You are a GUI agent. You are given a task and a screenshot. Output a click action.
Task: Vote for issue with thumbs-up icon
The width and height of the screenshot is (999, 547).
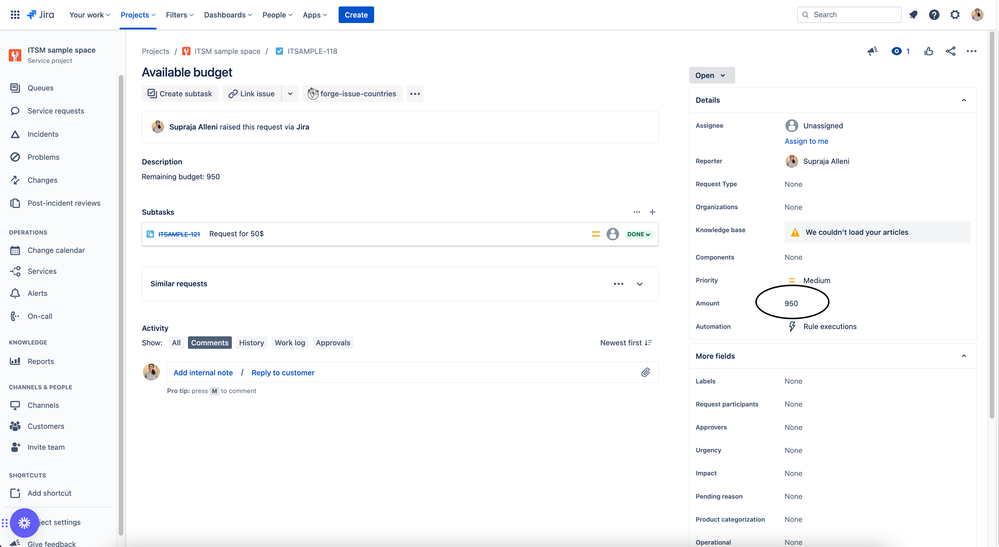click(929, 51)
